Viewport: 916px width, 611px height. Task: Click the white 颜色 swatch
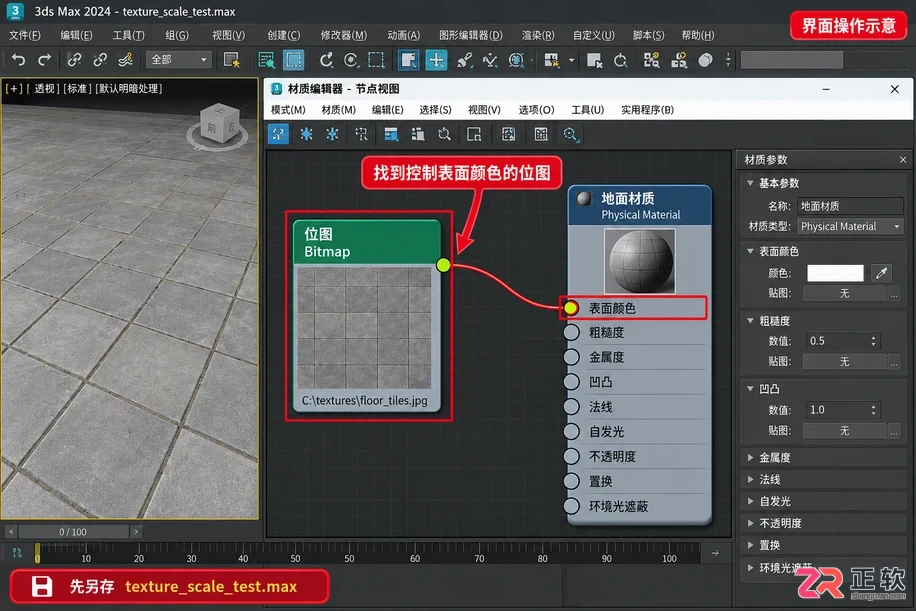tap(835, 273)
